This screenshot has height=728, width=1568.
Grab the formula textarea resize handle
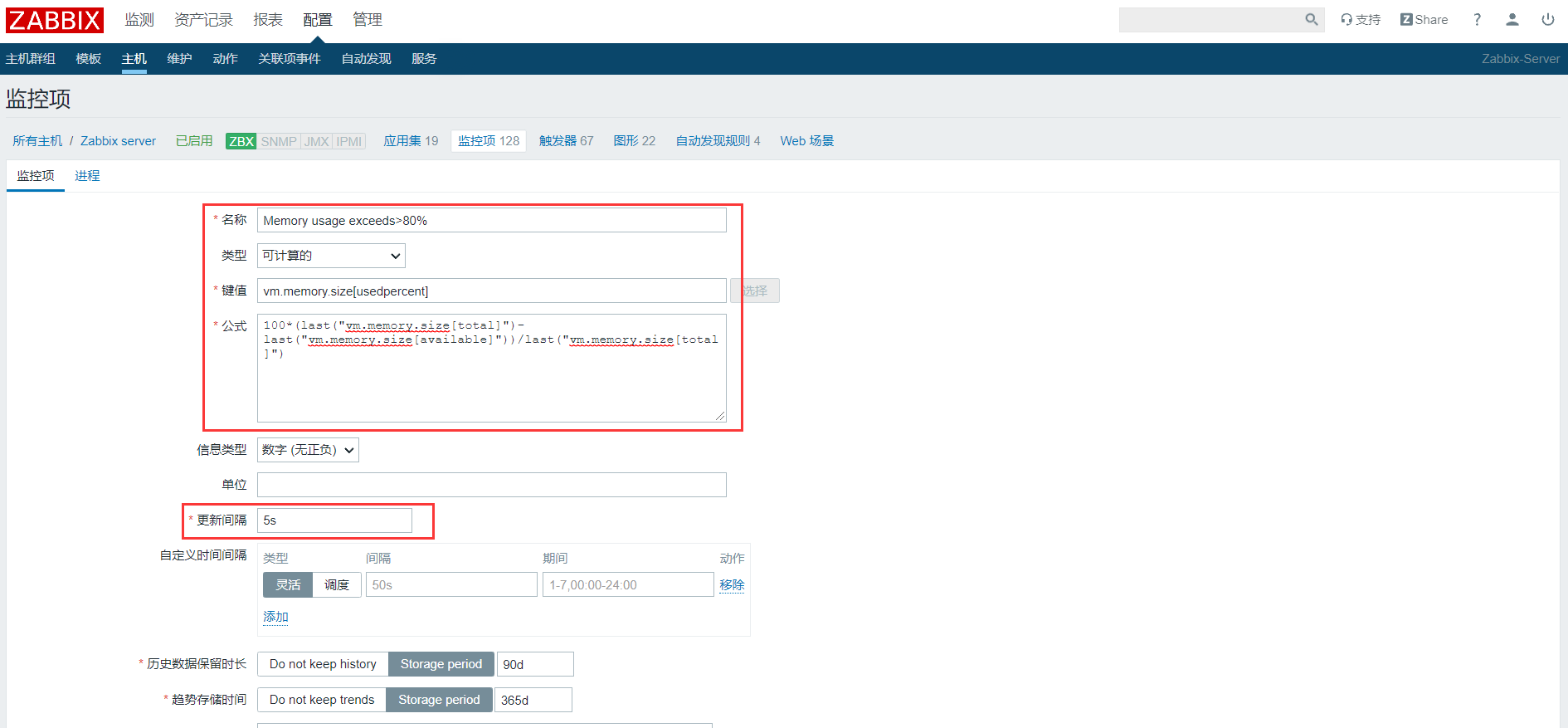[x=720, y=416]
